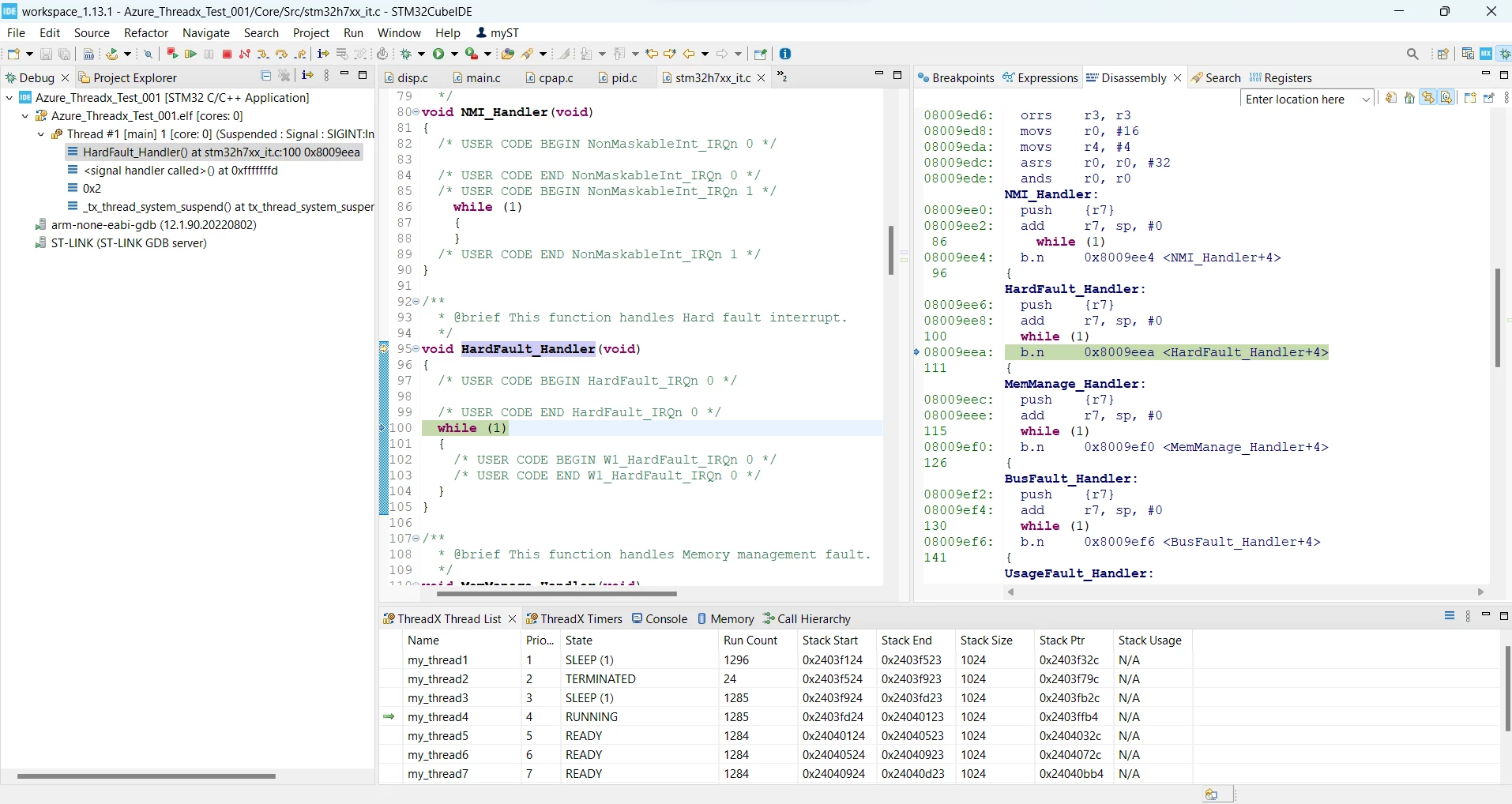Viewport: 1512px width, 804px height.
Task: Fold the HardFault_Handler function at line 95
Action: point(416,349)
